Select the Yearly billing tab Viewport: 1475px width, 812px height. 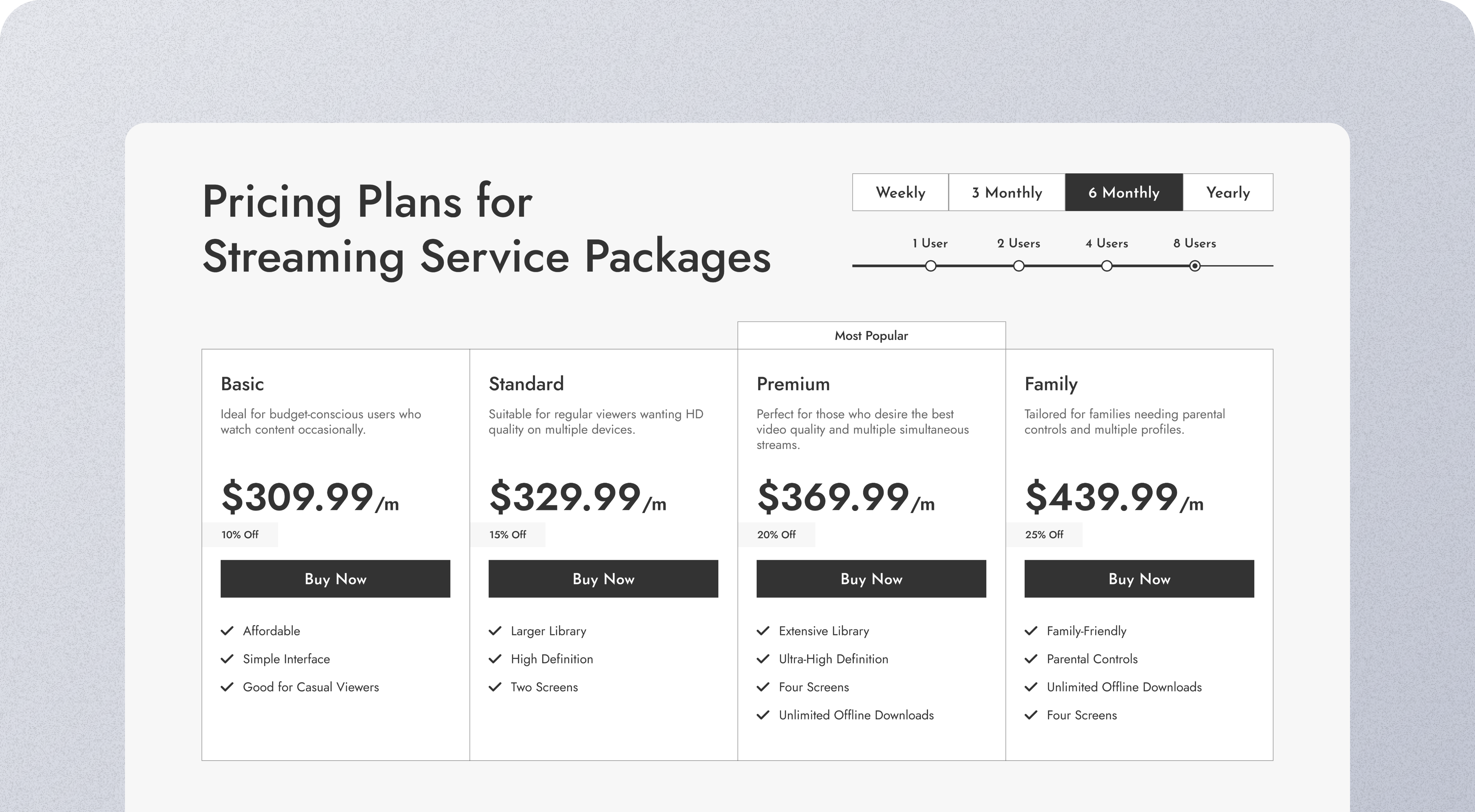[1228, 192]
